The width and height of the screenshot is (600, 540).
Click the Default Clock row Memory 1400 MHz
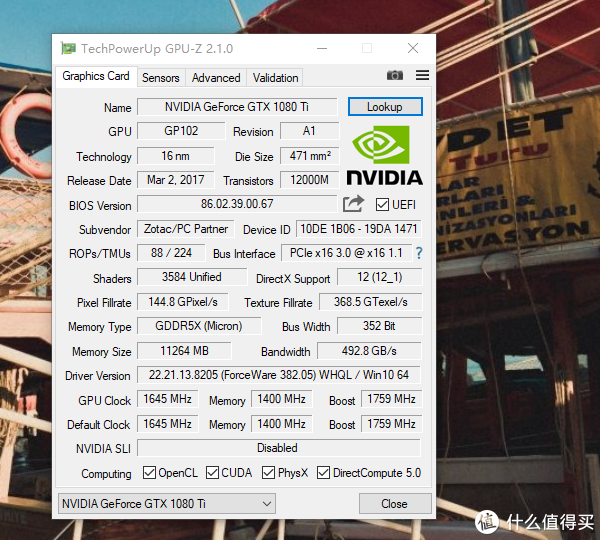point(282,424)
